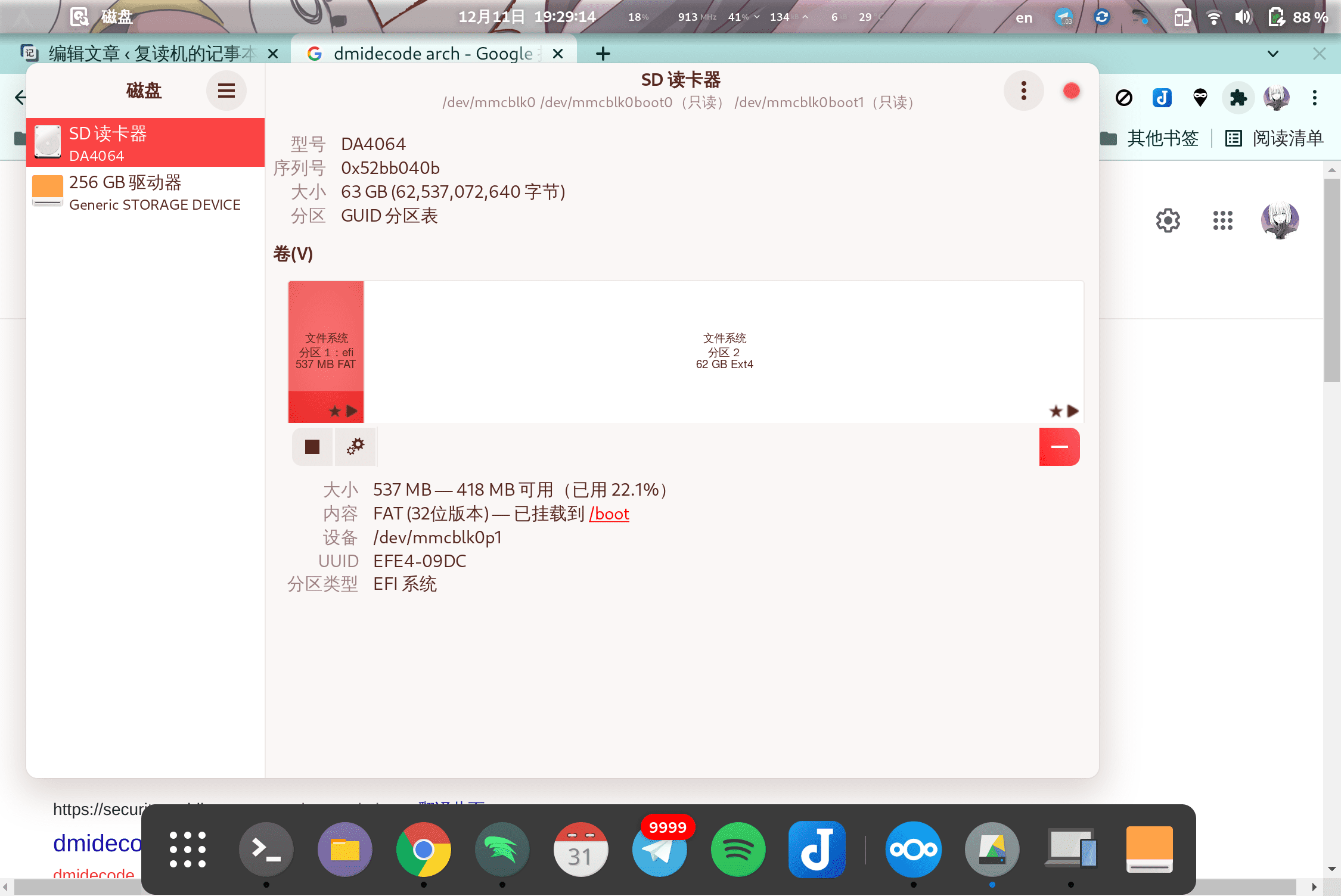Open the 磁盘 app menu in top bar
The width and height of the screenshot is (1341, 896).
101,17
